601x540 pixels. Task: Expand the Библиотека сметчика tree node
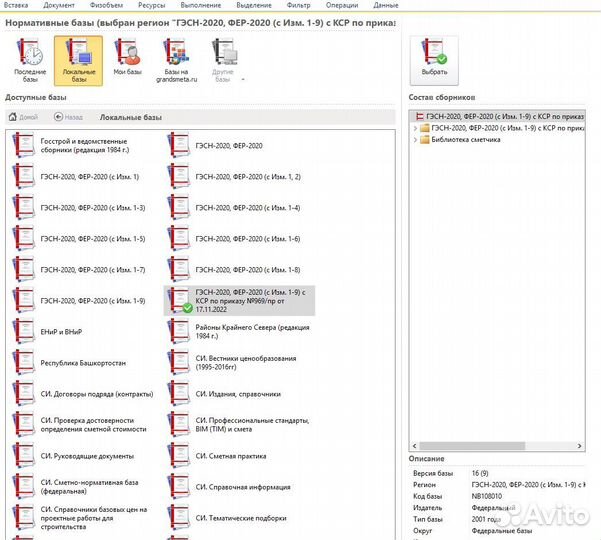point(416,140)
